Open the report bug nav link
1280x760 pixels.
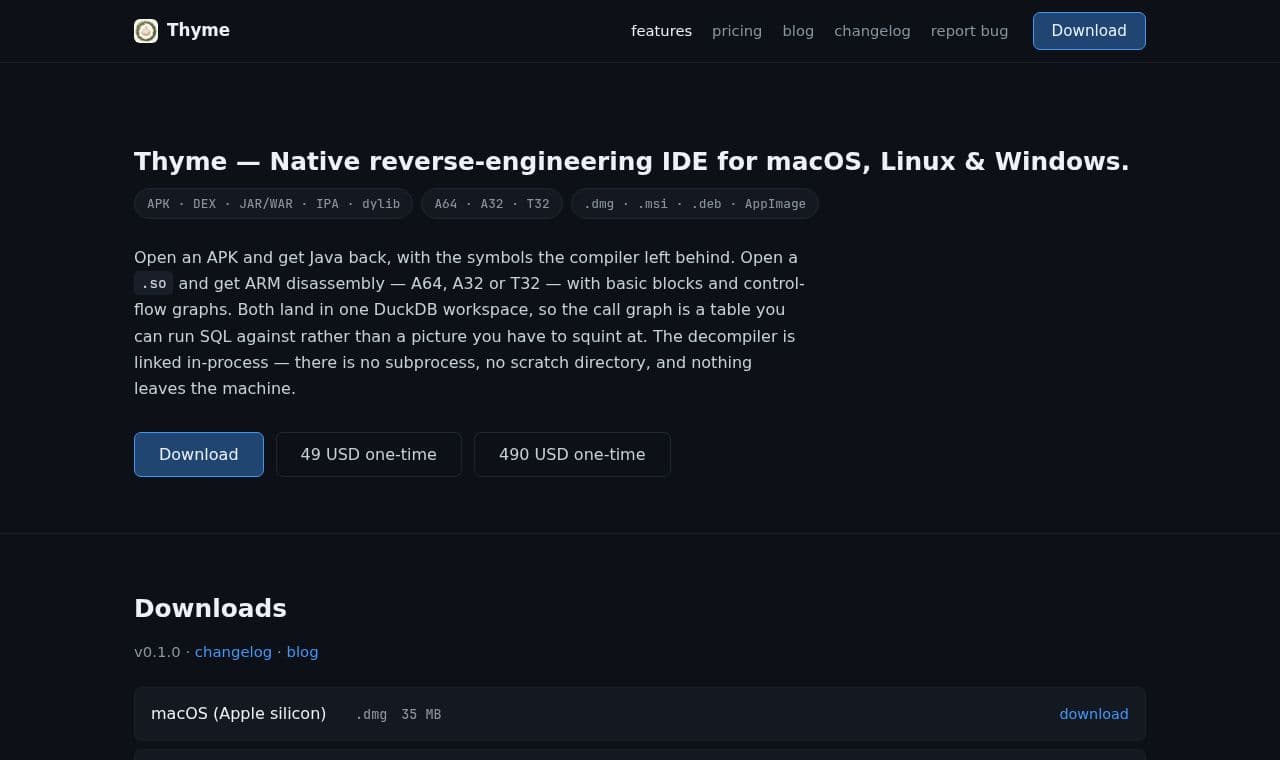click(969, 31)
